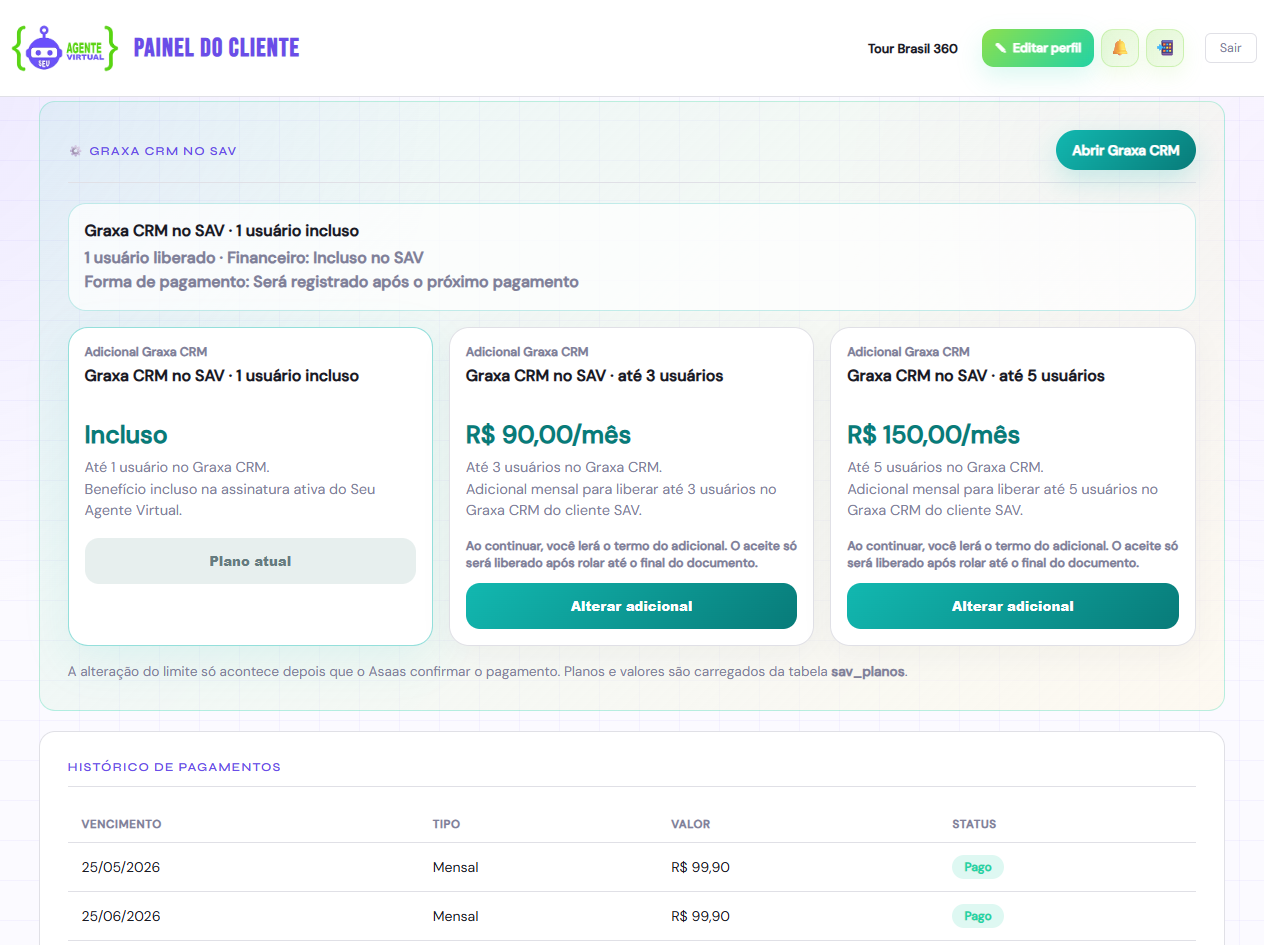Click the sav_planos table name in footnote
Image resolution: width=1264 pixels, height=945 pixels.
point(868,671)
